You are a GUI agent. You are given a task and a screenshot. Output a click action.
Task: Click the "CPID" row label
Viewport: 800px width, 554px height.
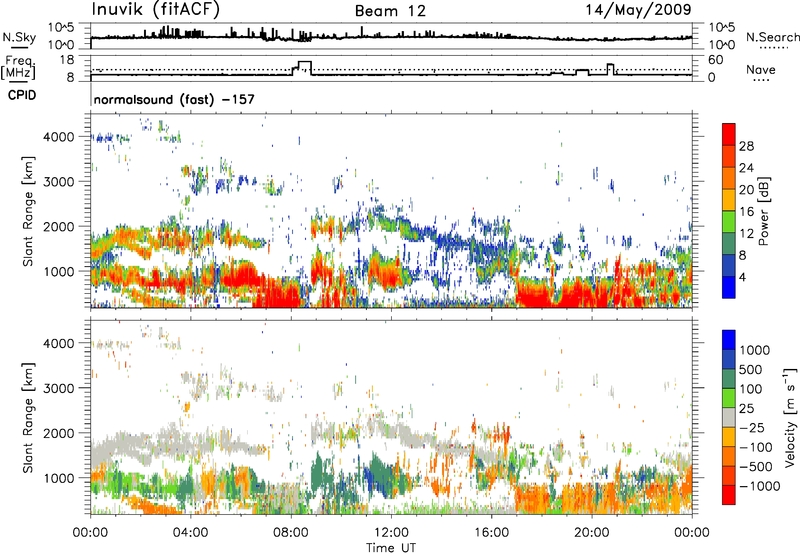click(22, 95)
